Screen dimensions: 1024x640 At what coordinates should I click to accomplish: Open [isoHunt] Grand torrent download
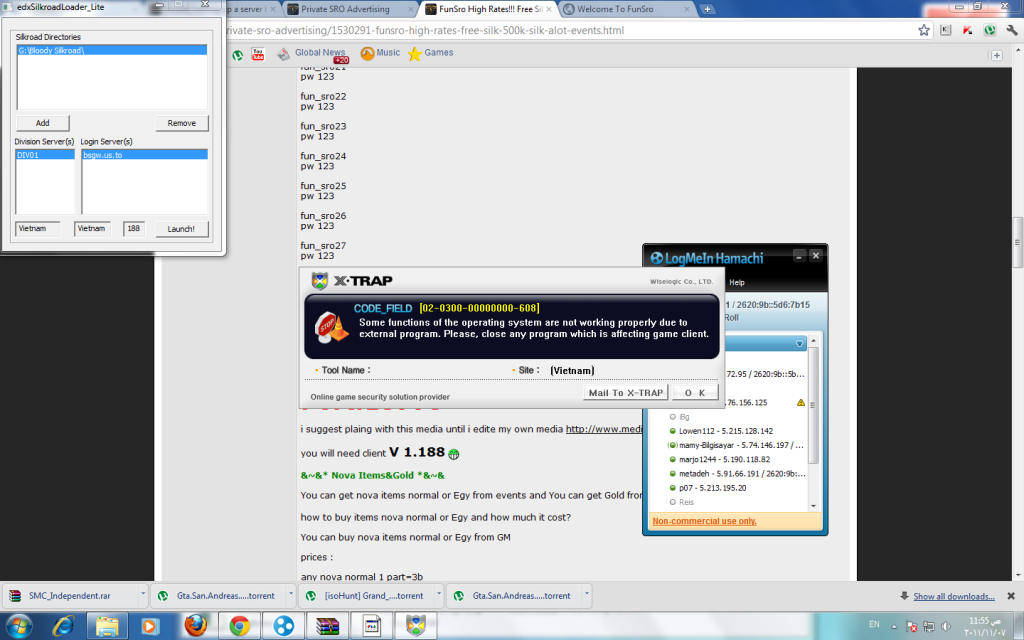click(x=365, y=596)
